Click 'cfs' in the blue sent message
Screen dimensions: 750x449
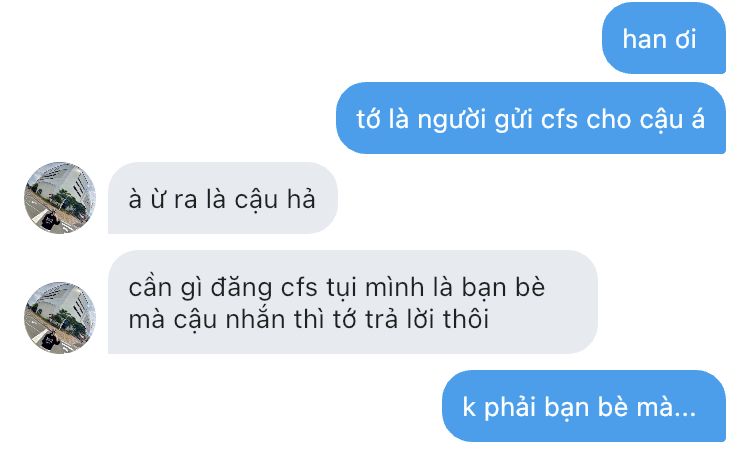click(x=559, y=119)
